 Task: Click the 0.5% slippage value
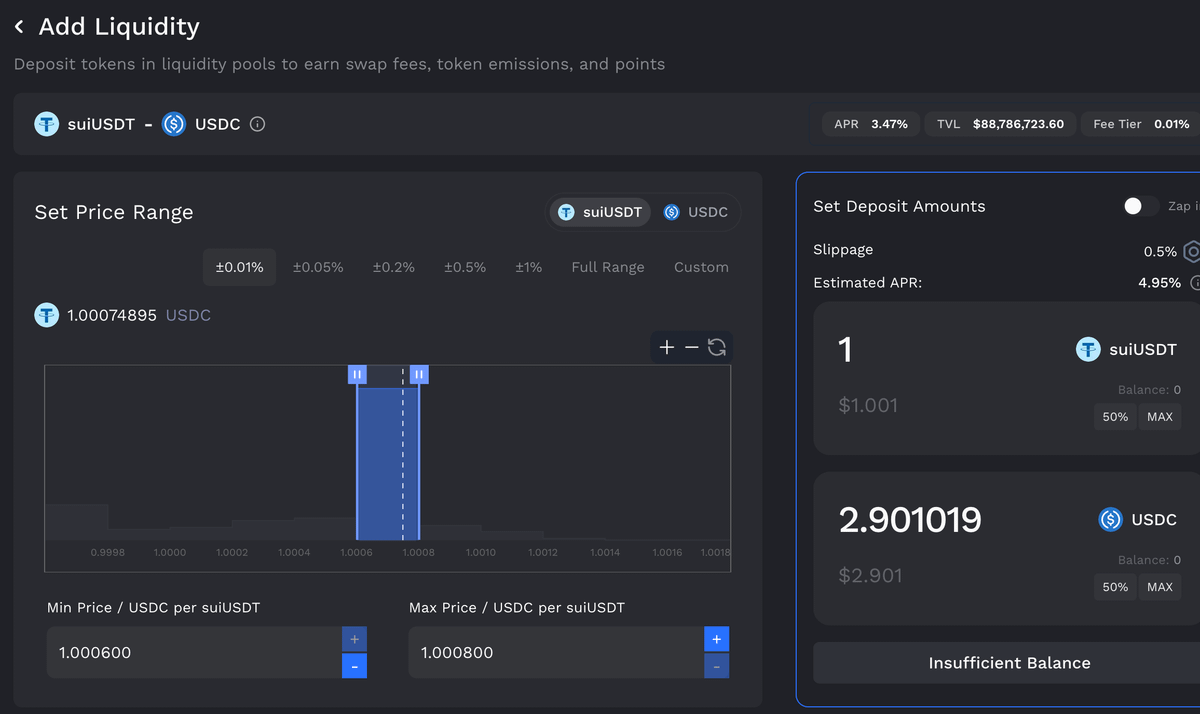[x=1160, y=251]
